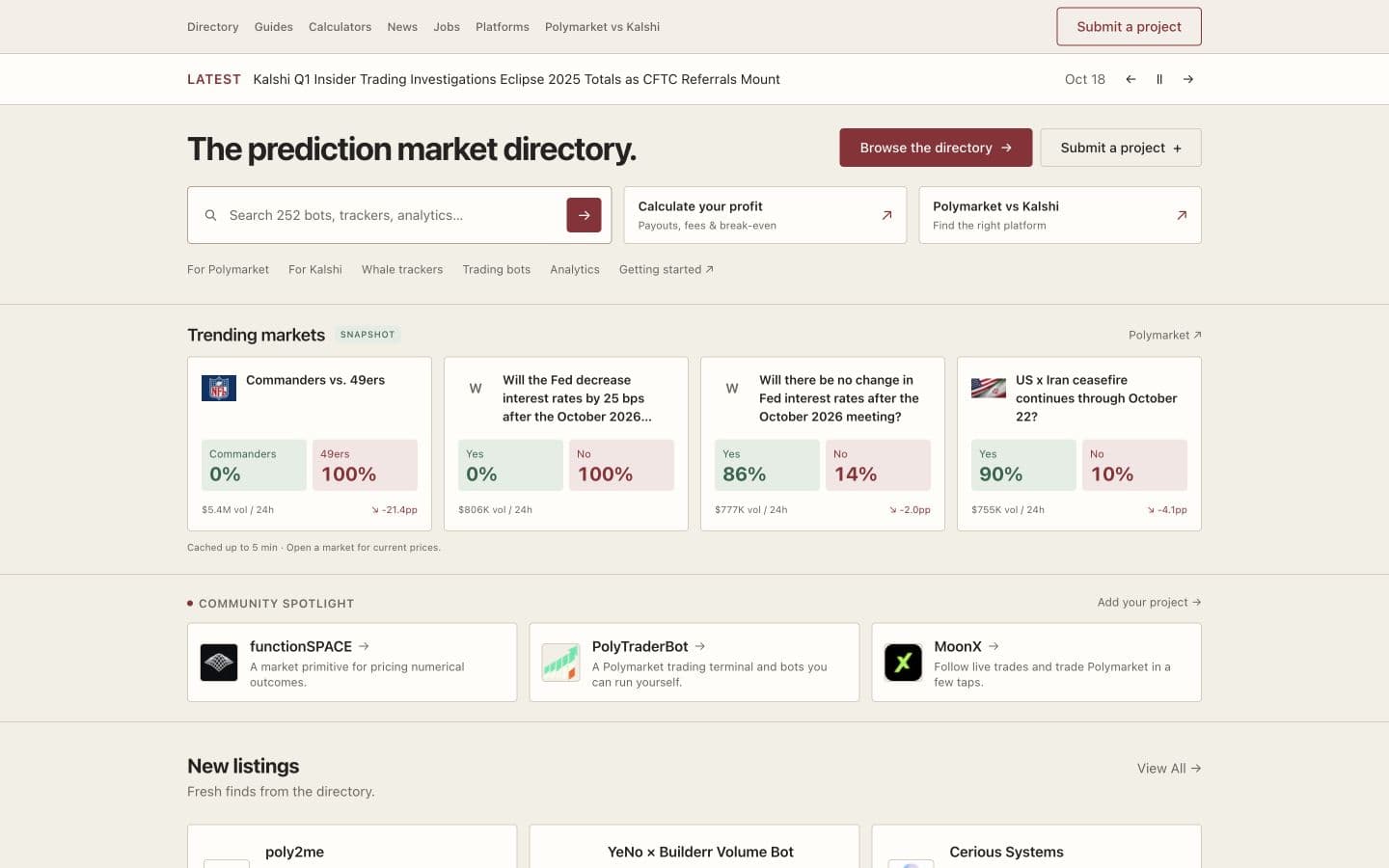
Task: Open the MoonX green X logo icon
Action: tap(903, 663)
